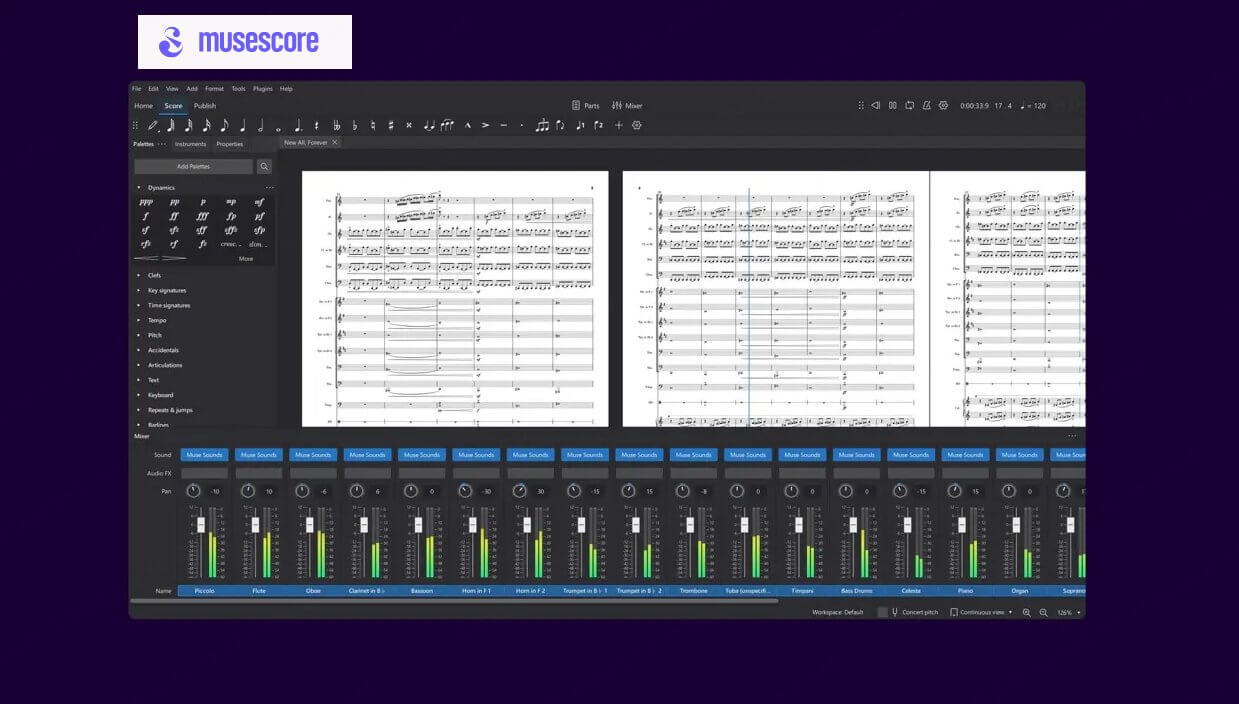Select the sharp accidental icon
1239x704 pixels.
(x=391, y=125)
